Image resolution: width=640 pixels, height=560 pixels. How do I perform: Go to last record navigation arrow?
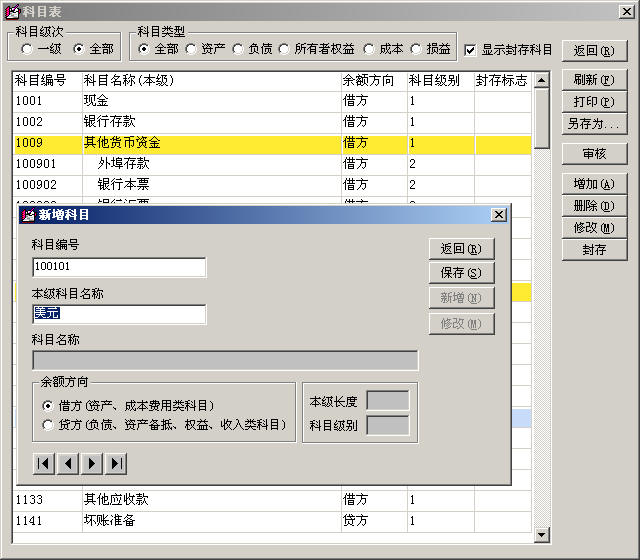116,463
